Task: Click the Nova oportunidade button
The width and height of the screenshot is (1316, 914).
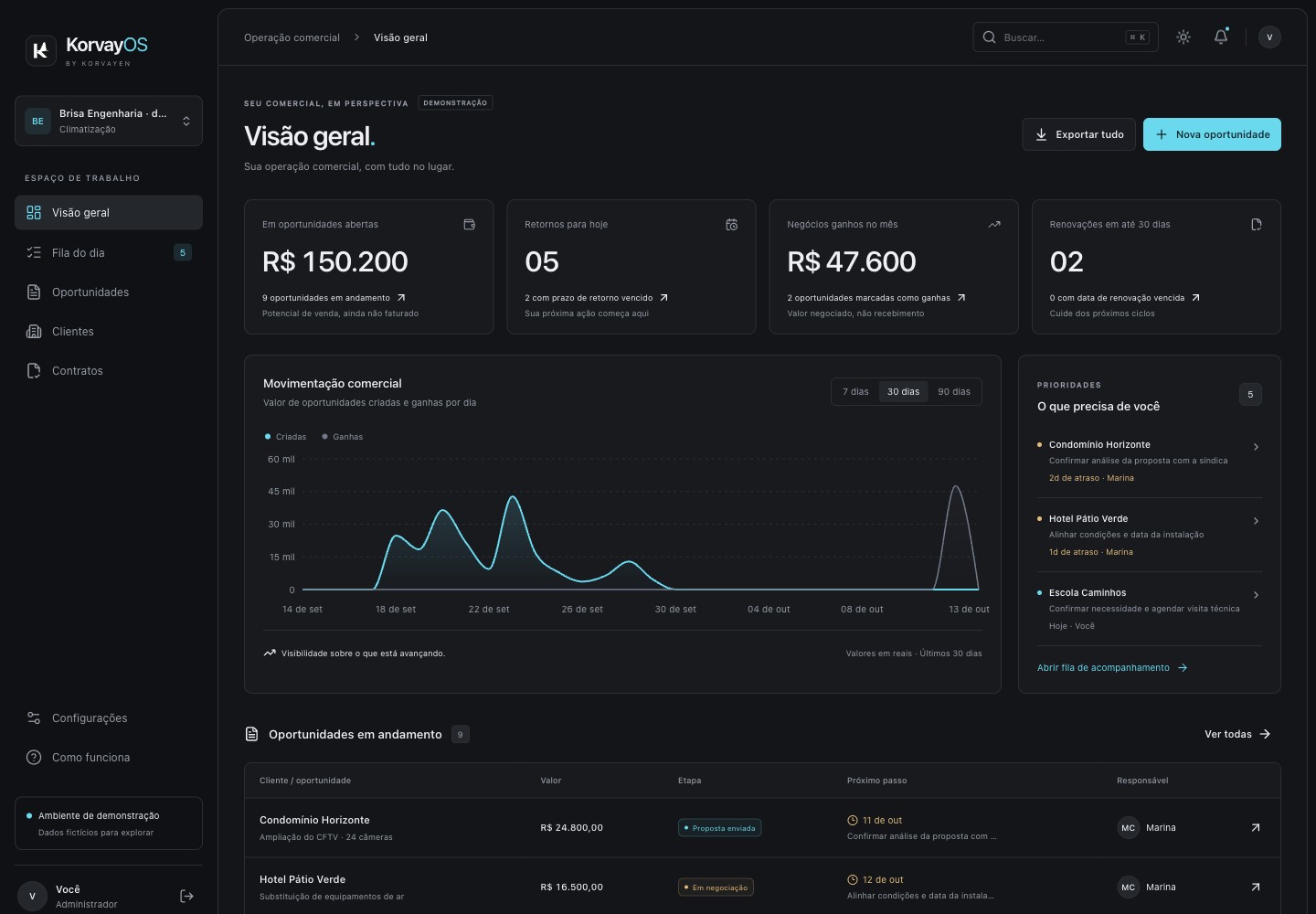Action: 1212,134
